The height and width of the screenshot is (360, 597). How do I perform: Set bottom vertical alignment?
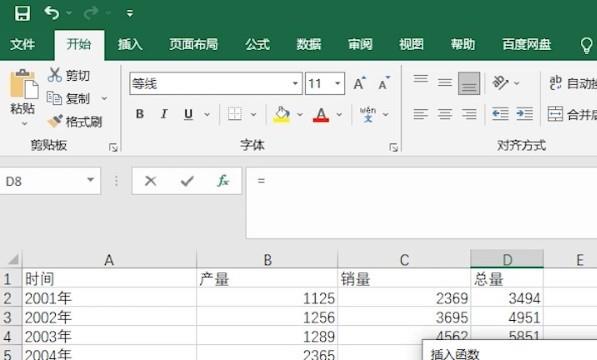tap(469, 83)
